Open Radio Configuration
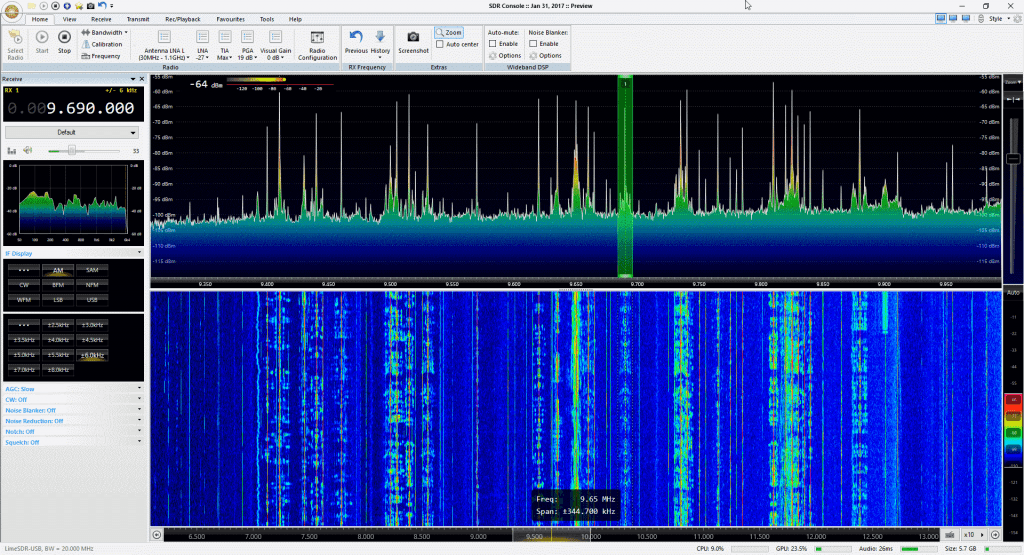 coord(317,44)
